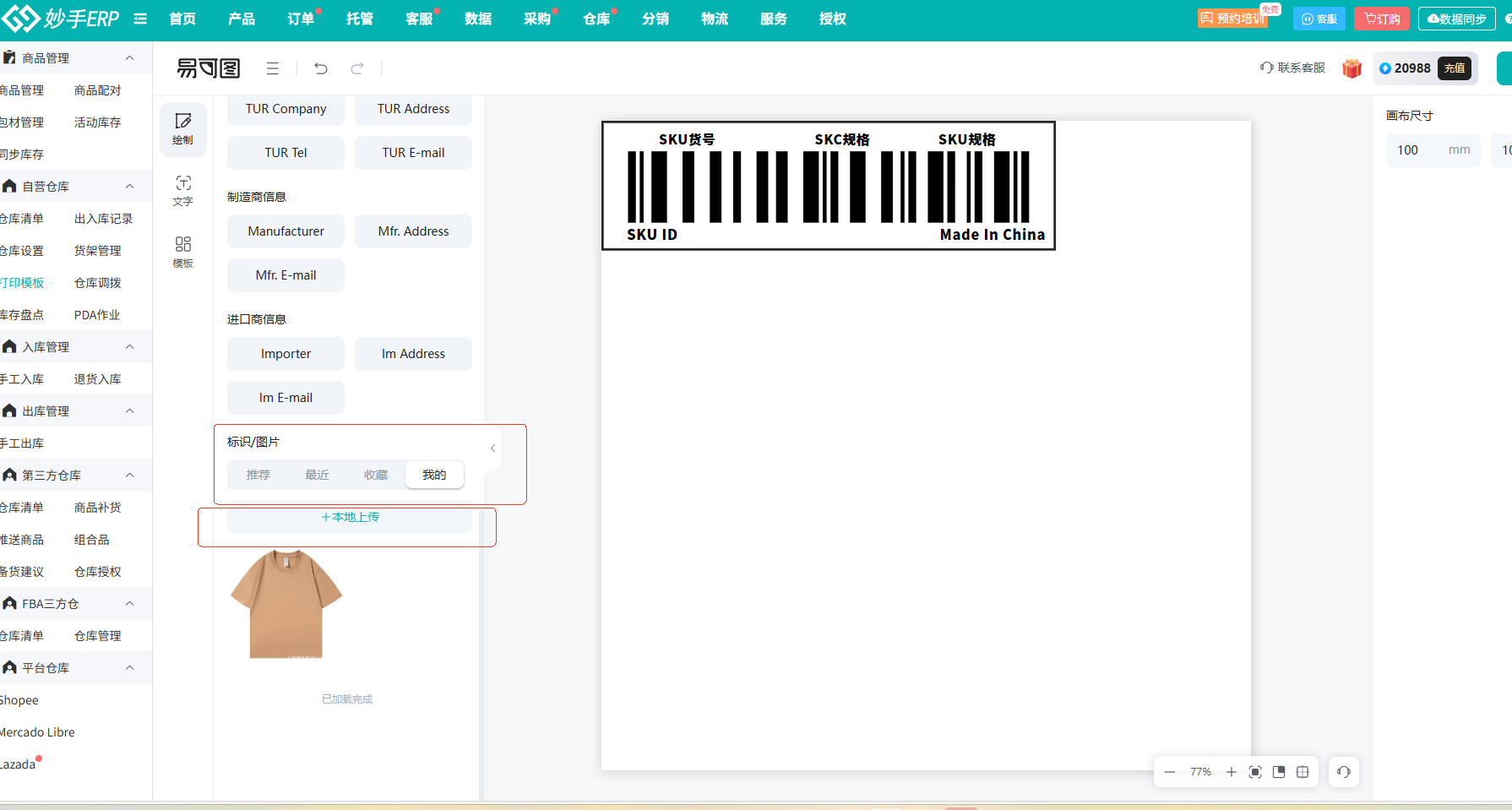1512x810 pixels.
Task: Click the 预约培训 button
Action: 1234,19
